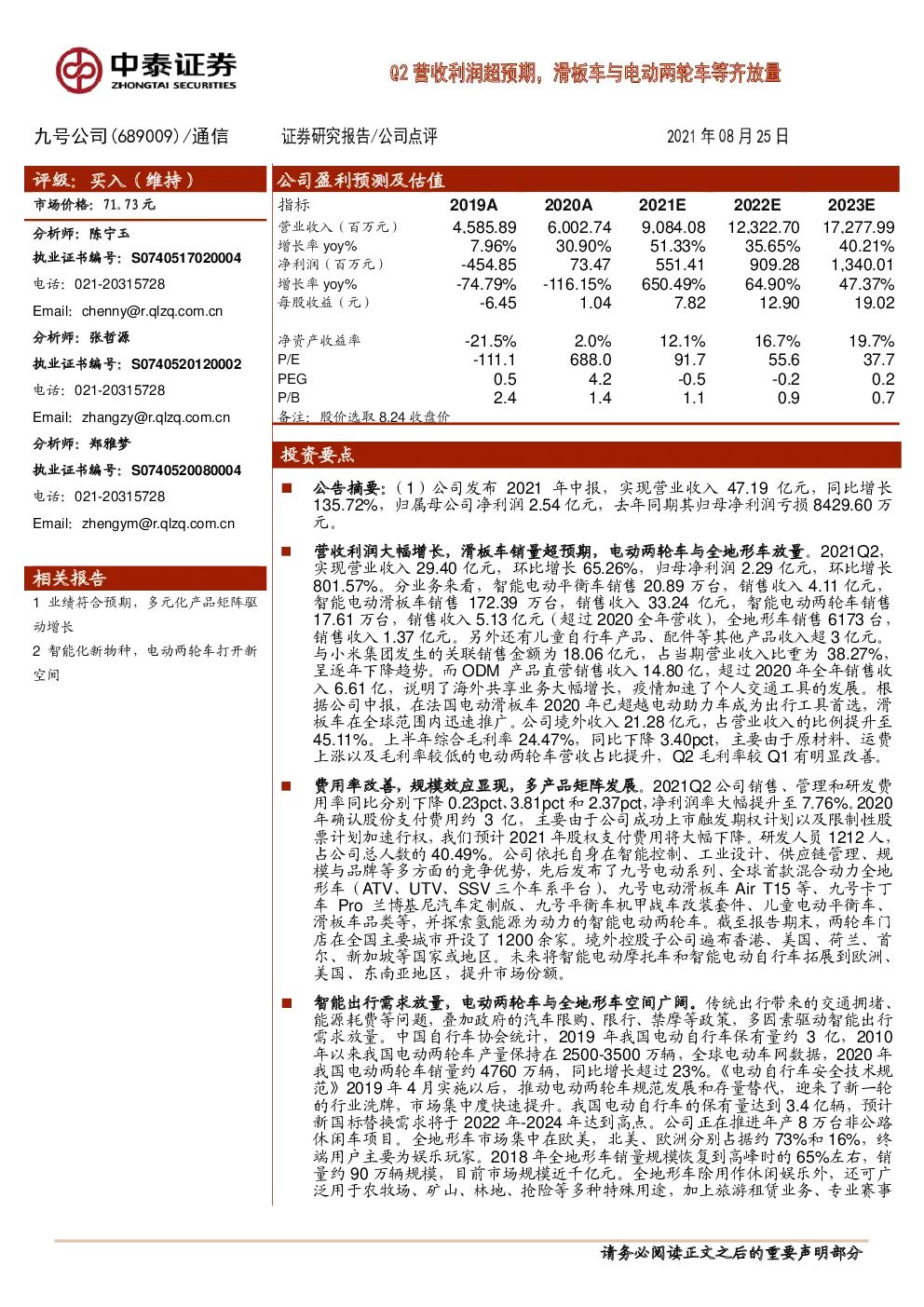Click the note 备注：股价选取8.24收盘价
Image resolution: width=924 pixels, height=1307 pixels.
tap(363, 416)
